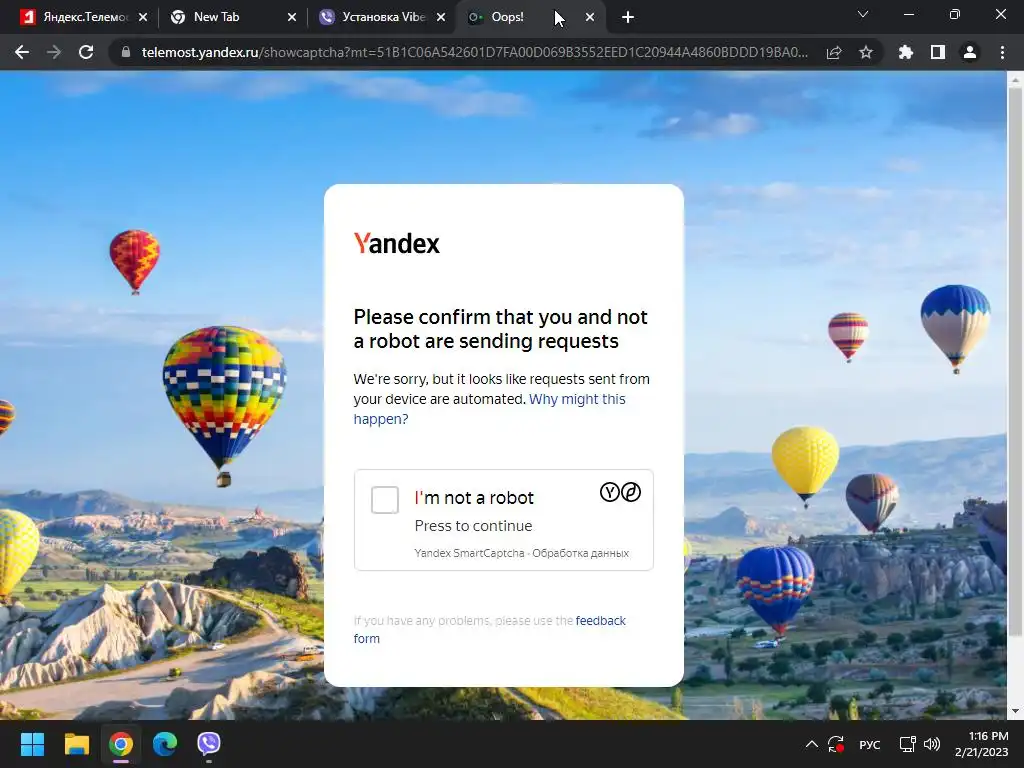
Task: Click the SmartCaptcha accessibility icons
Action: (620, 492)
